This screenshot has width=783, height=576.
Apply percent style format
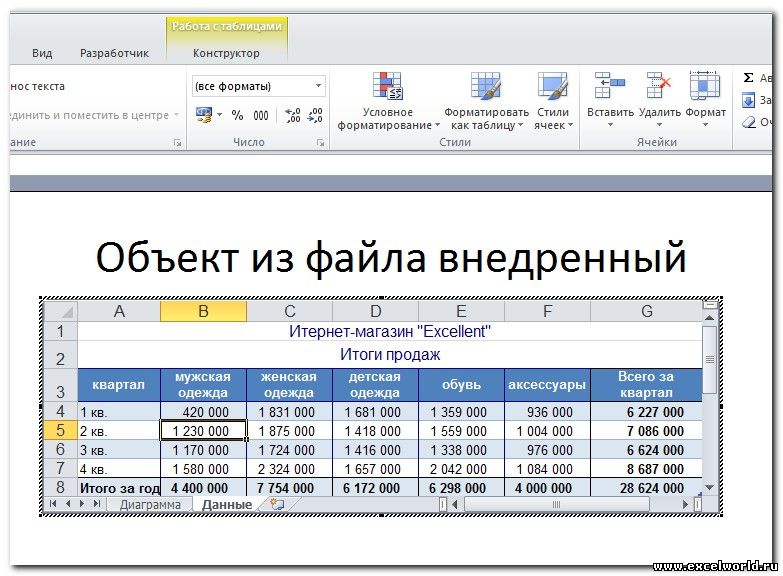tap(237, 115)
